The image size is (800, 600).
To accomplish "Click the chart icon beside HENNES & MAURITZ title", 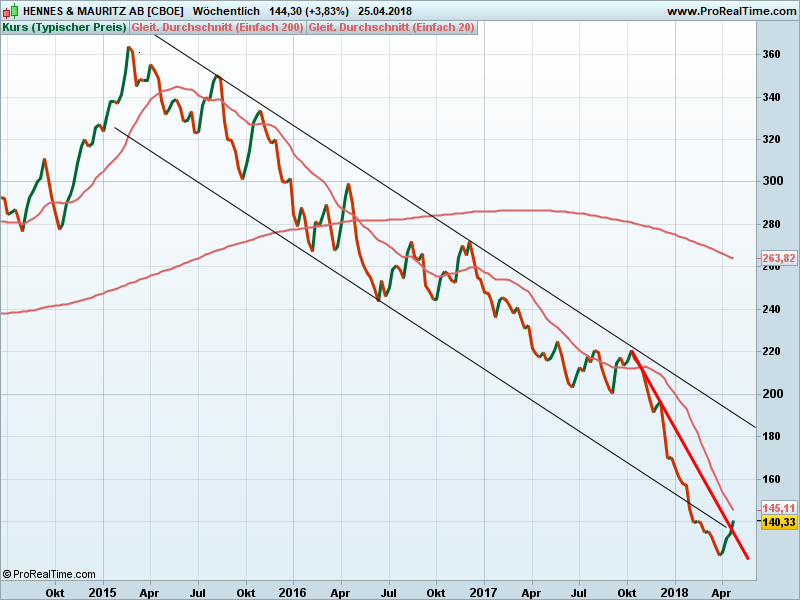I will [11, 11].
